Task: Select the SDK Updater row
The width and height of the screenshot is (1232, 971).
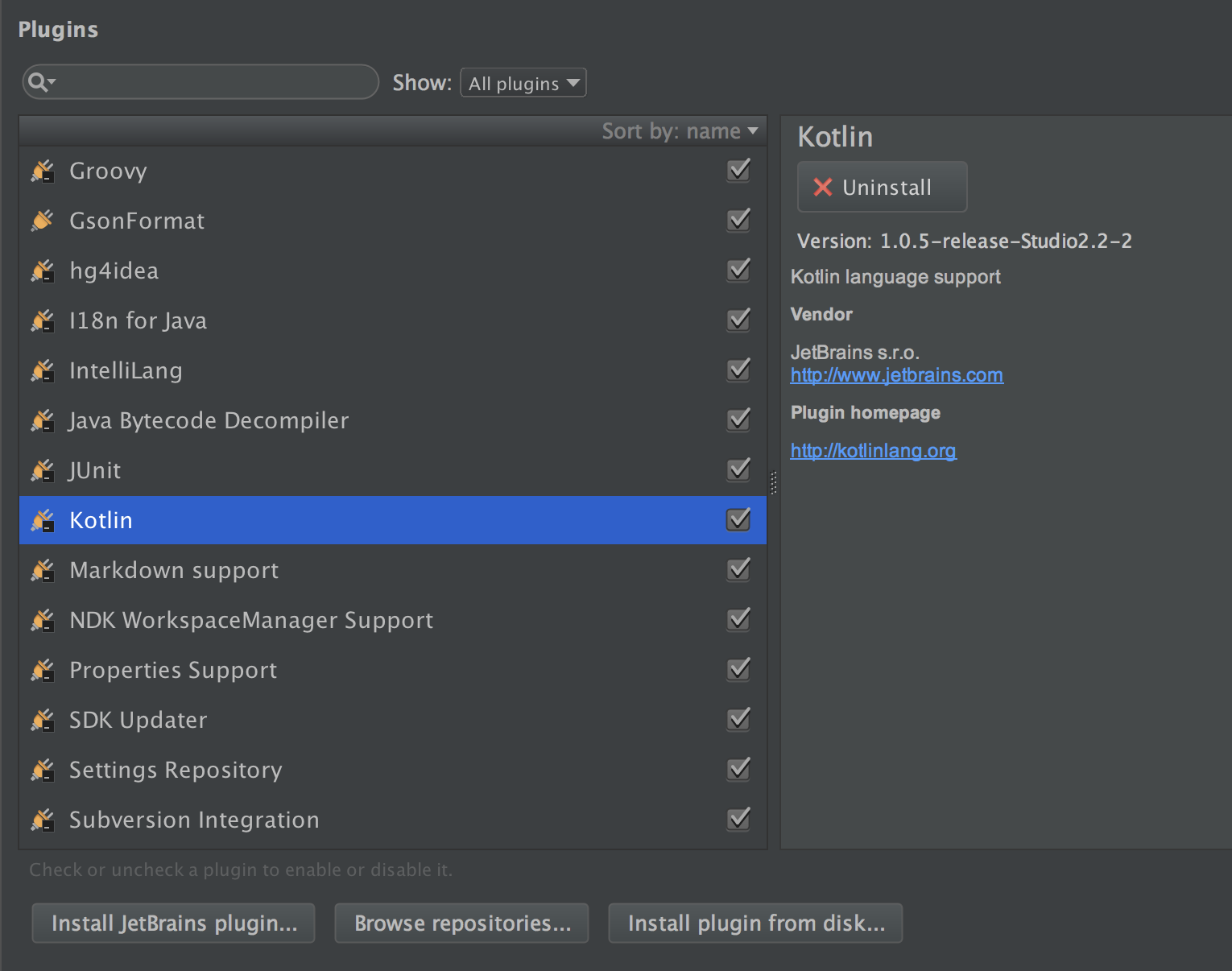Action: coord(393,720)
